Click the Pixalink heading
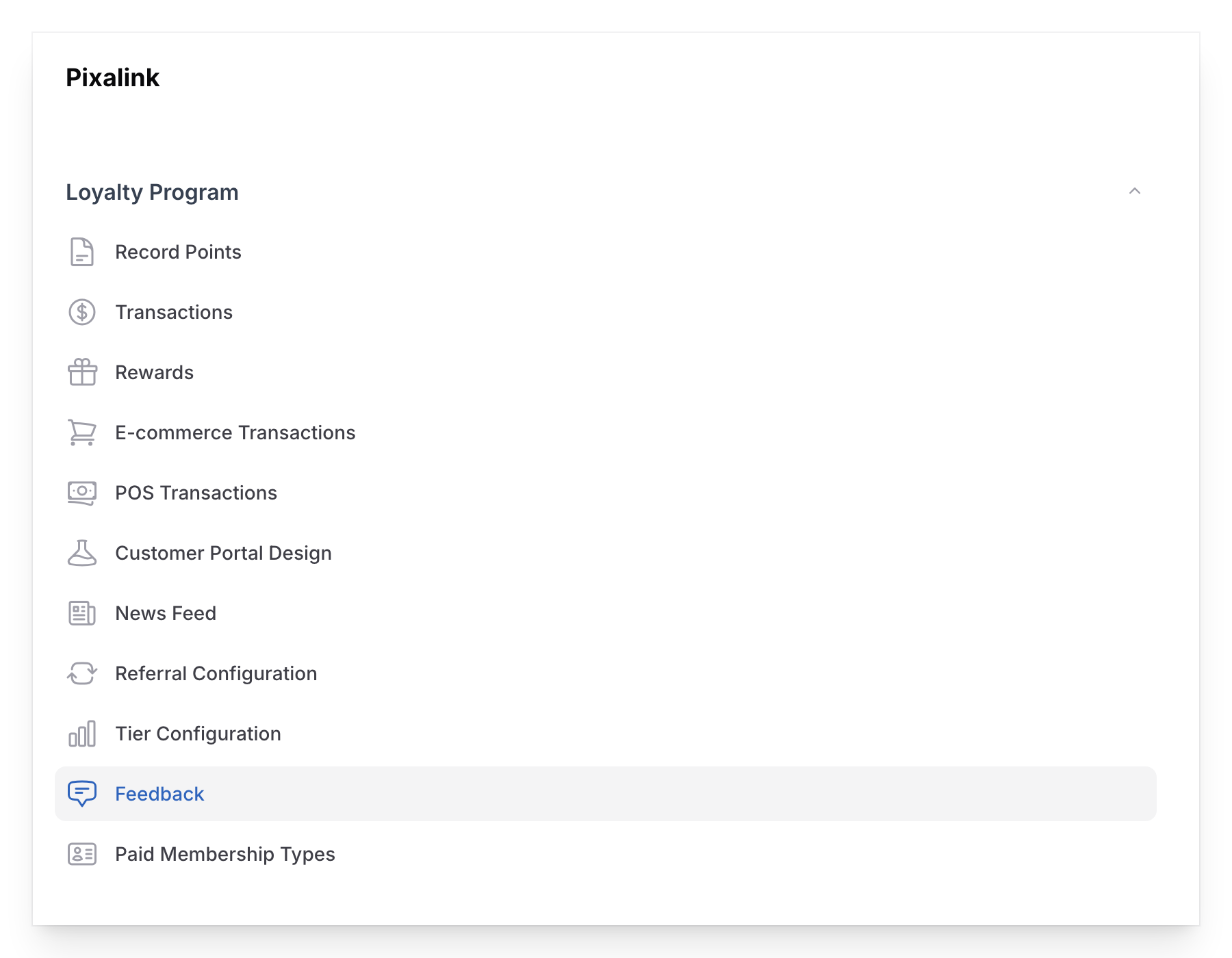Image resolution: width=1232 pixels, height=958 pixels. click(112, 77)
